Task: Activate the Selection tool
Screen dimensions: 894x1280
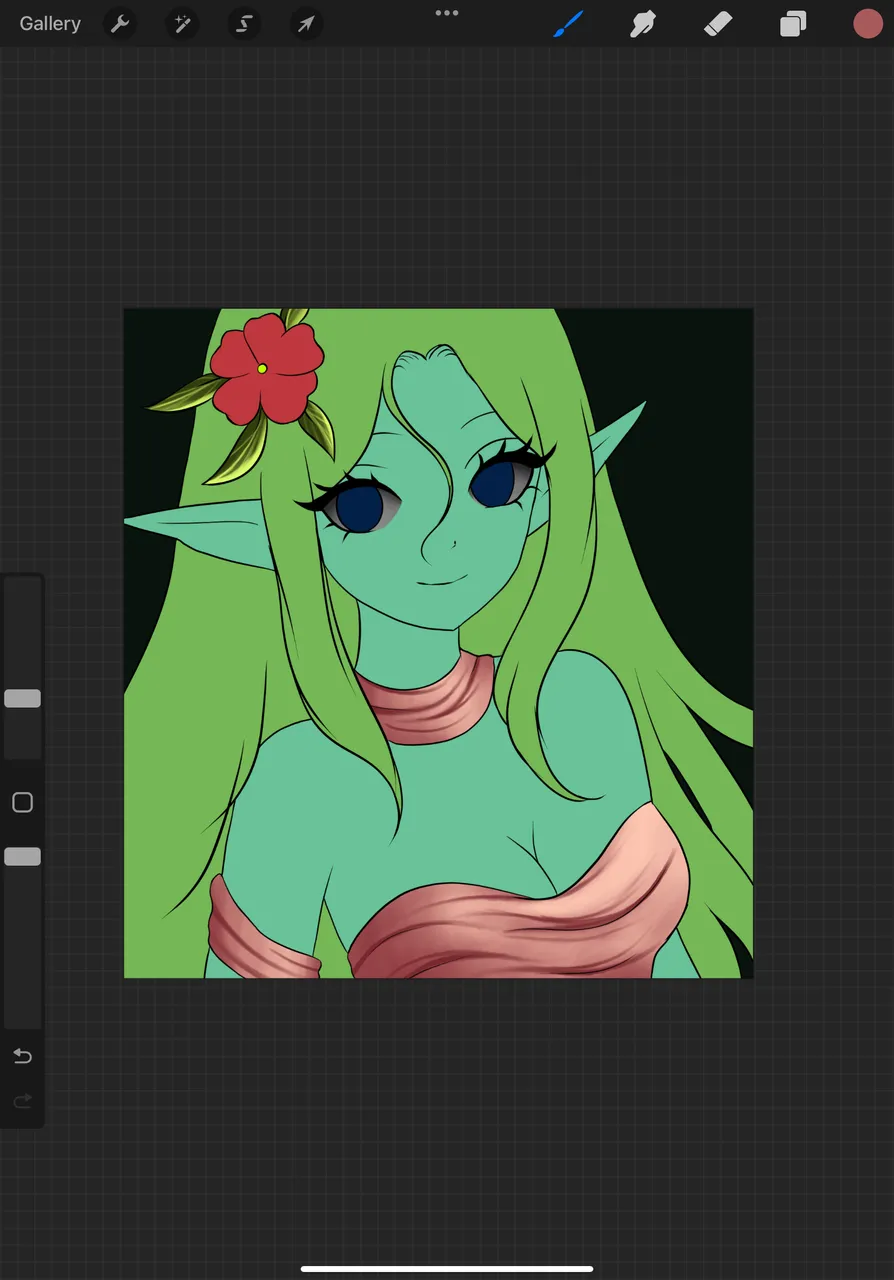Action: [x=244, y=24]
